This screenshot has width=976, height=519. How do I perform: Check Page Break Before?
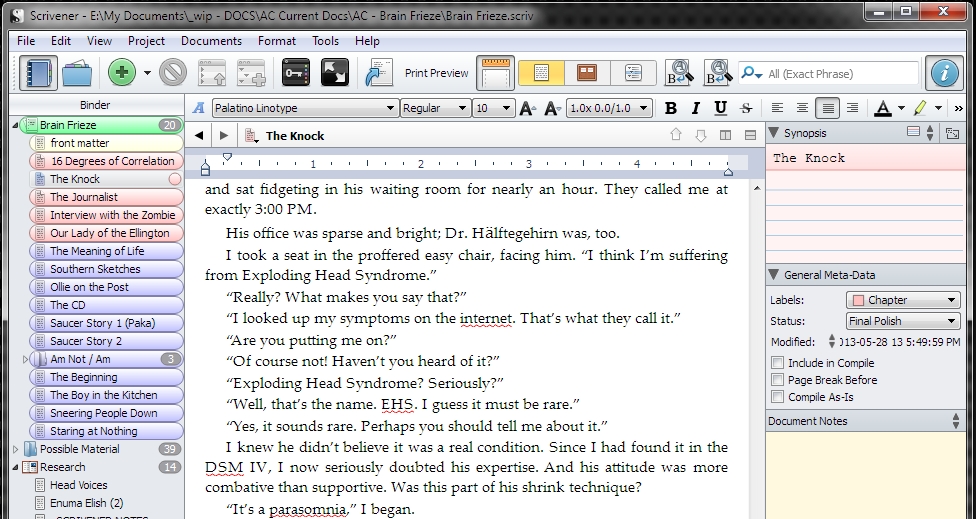777,380
